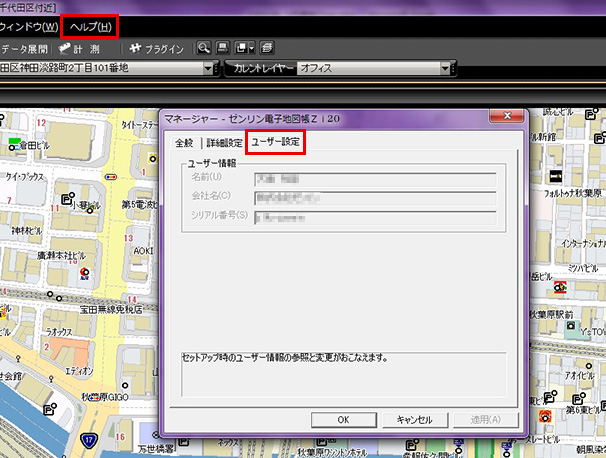Click the red logo icon below 廣瀬本社ビル

[x=84, y=273]
